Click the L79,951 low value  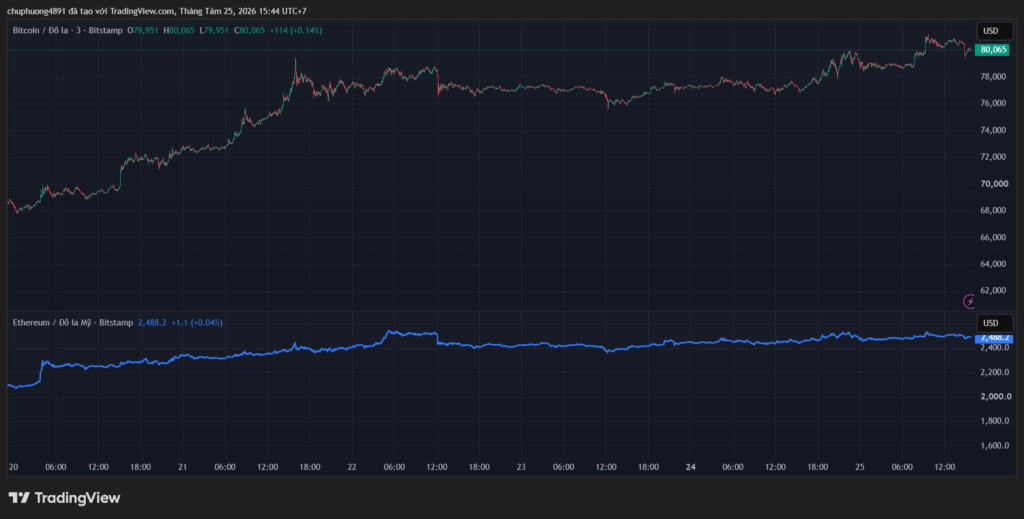point(214,30)
